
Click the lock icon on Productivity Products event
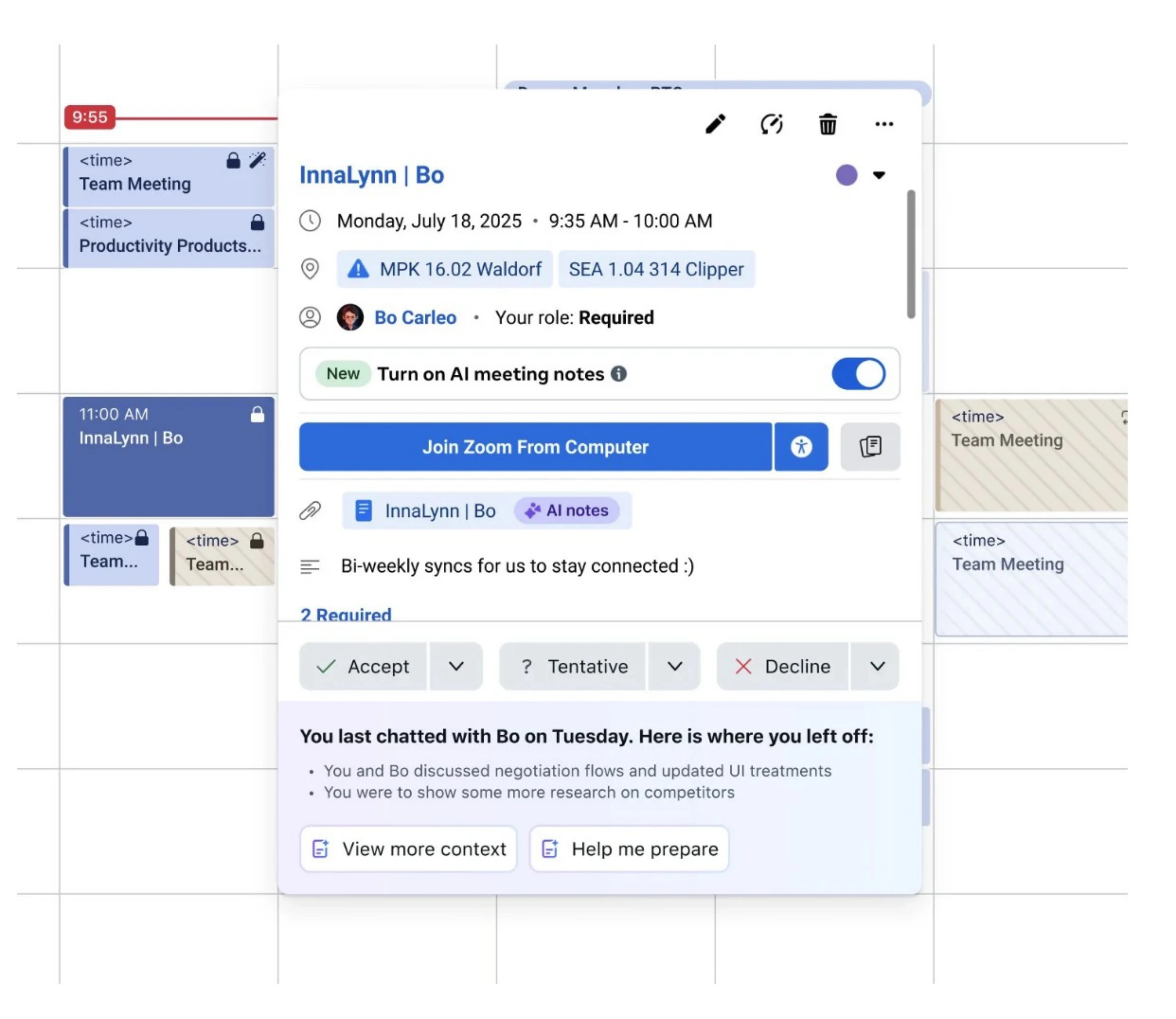tap(258, 222)
